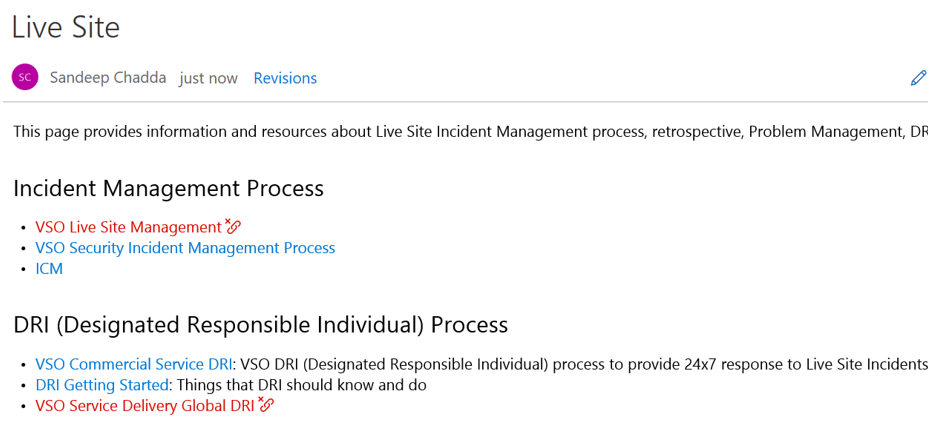Click the Incident Management Process heading
Image resolution: width=933 pixels, height=433 pixels.
[168, 189]
